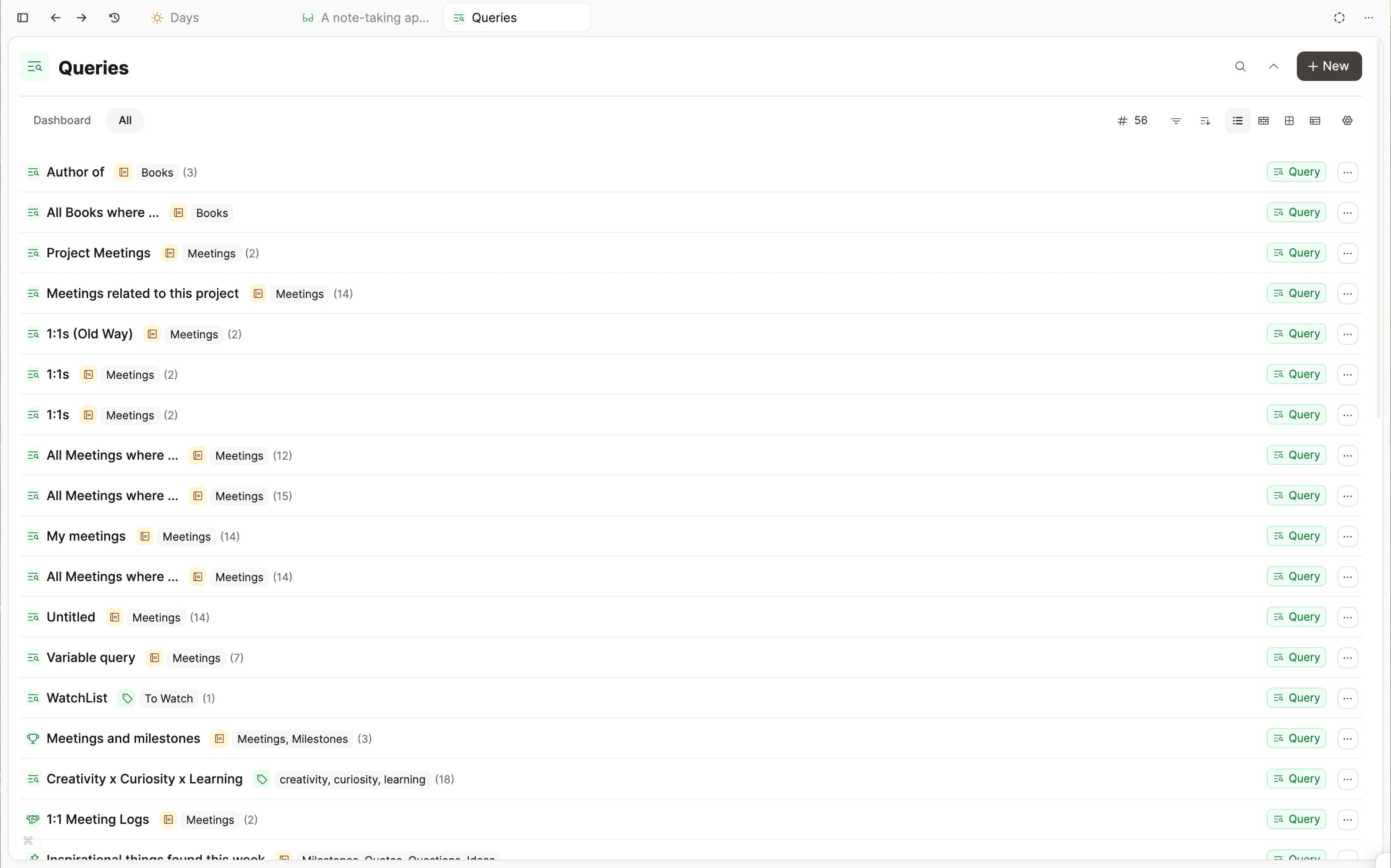Toggle the item count display showing 56
The height and width of the screenshot is (868, 1391).
[x=1132, y=121]
